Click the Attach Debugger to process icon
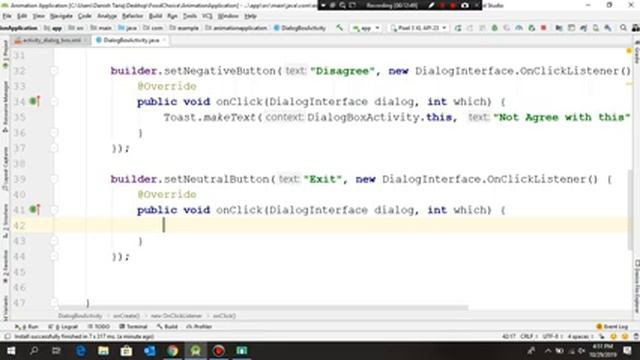Viewport: 640px width, 360px height. 531,28
